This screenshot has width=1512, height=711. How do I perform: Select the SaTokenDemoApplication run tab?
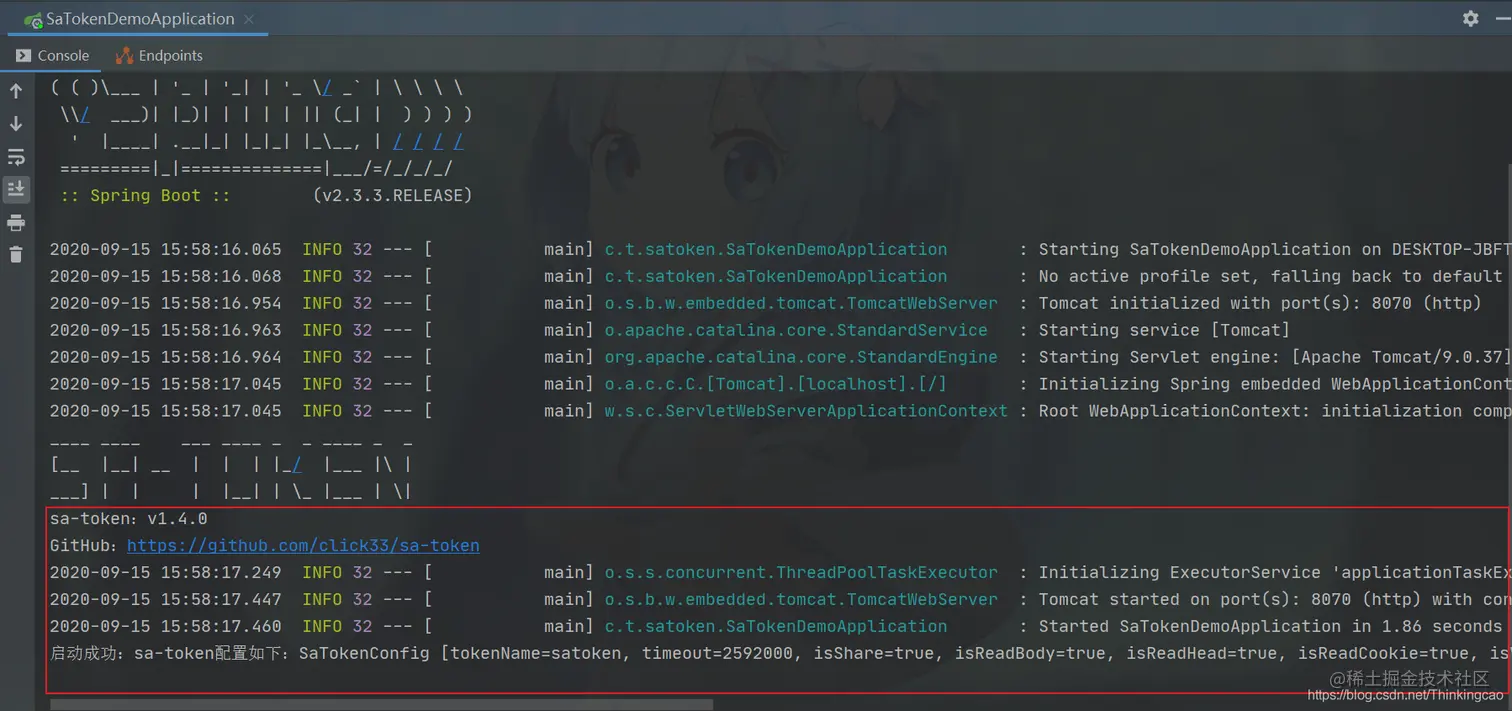tap(139, 19)
